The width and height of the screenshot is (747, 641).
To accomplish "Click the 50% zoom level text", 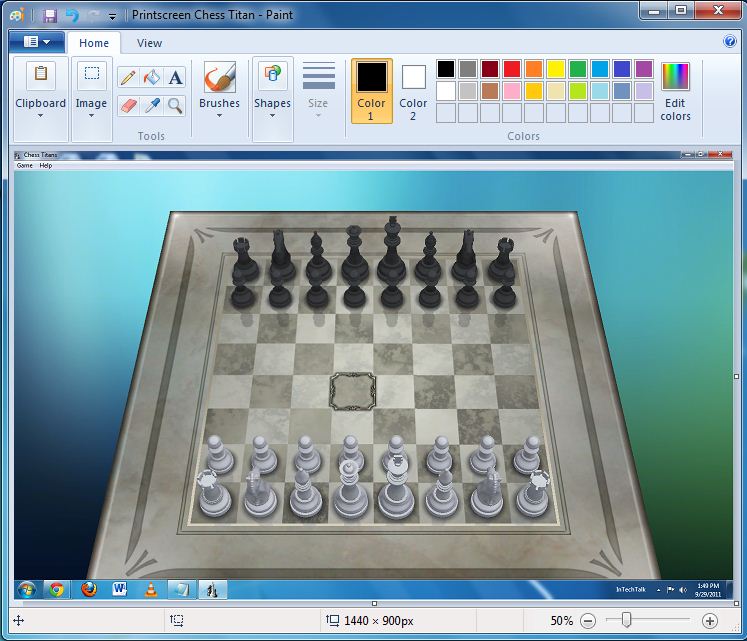I will click(562, 621).
